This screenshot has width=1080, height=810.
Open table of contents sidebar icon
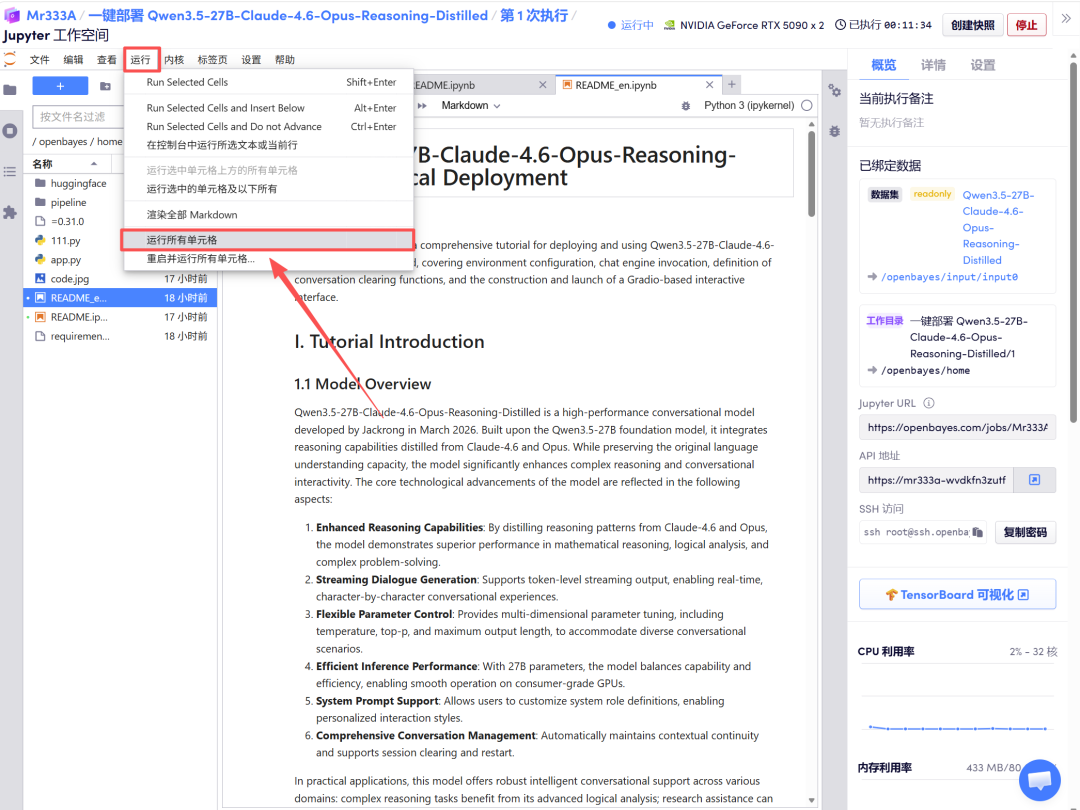pos(10,172)
